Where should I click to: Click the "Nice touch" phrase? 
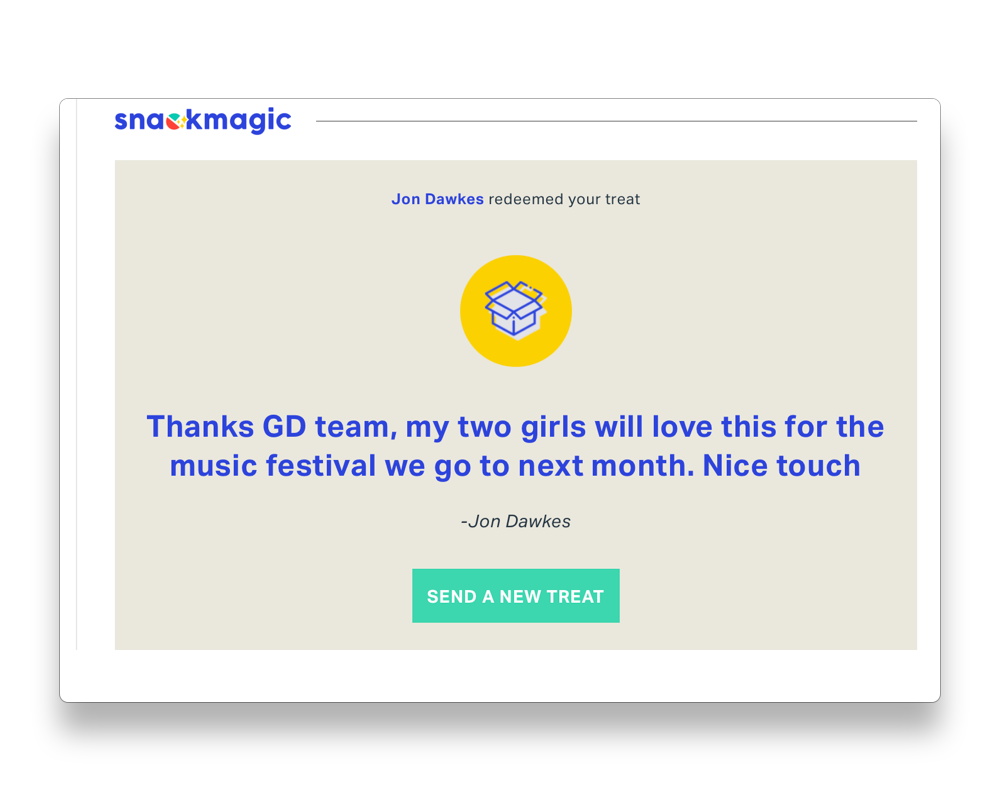(781, 466)
